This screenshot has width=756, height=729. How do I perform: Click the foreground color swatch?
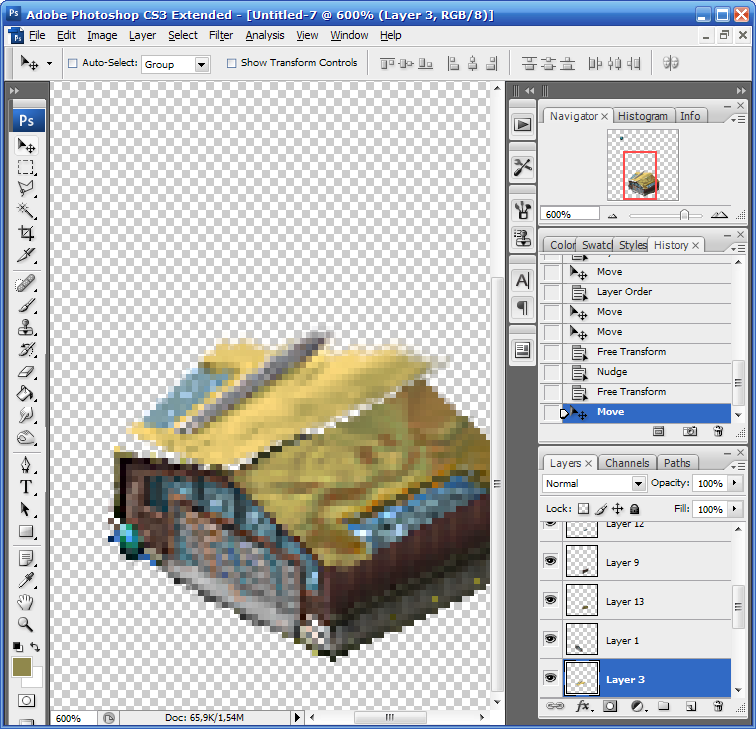[22, 667]
